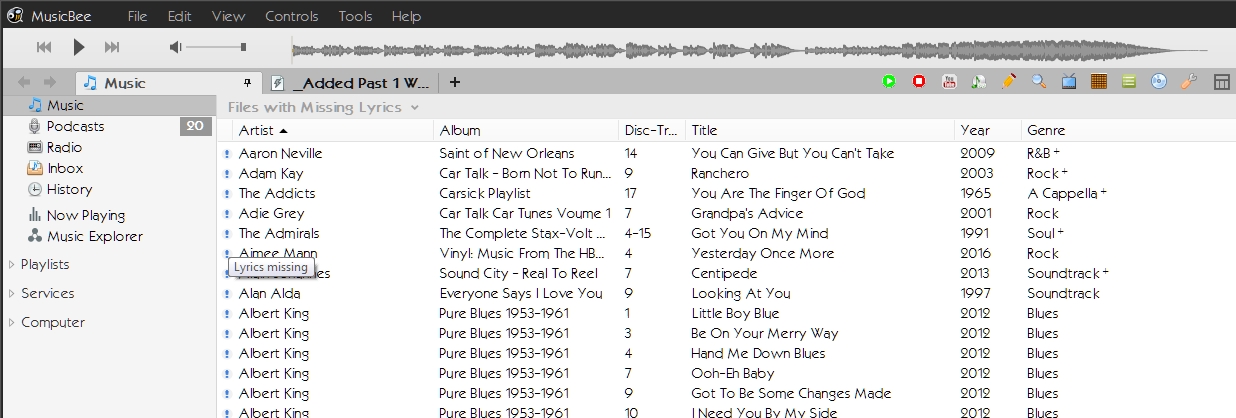The image size is (1236, 418).
Task: Select the track Ranchero
Action: pyautogui.click(x=720, y=173)
